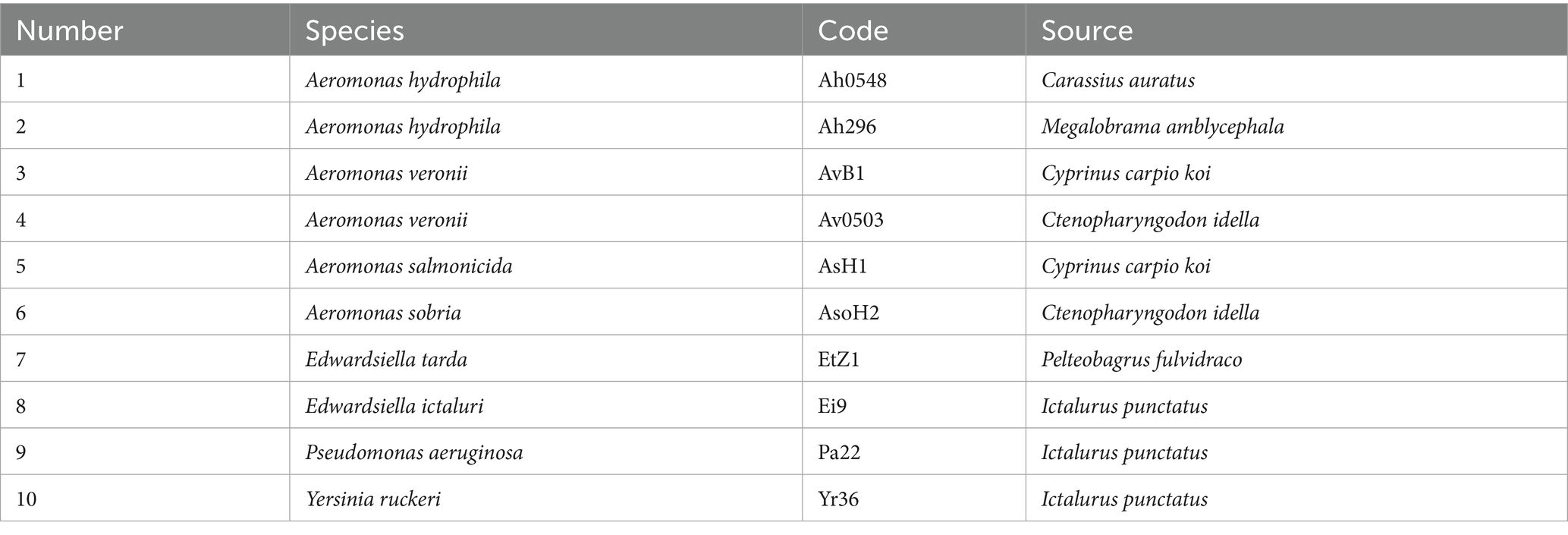Select the Carassius auratus source cell

click(x=1296, y=80)
